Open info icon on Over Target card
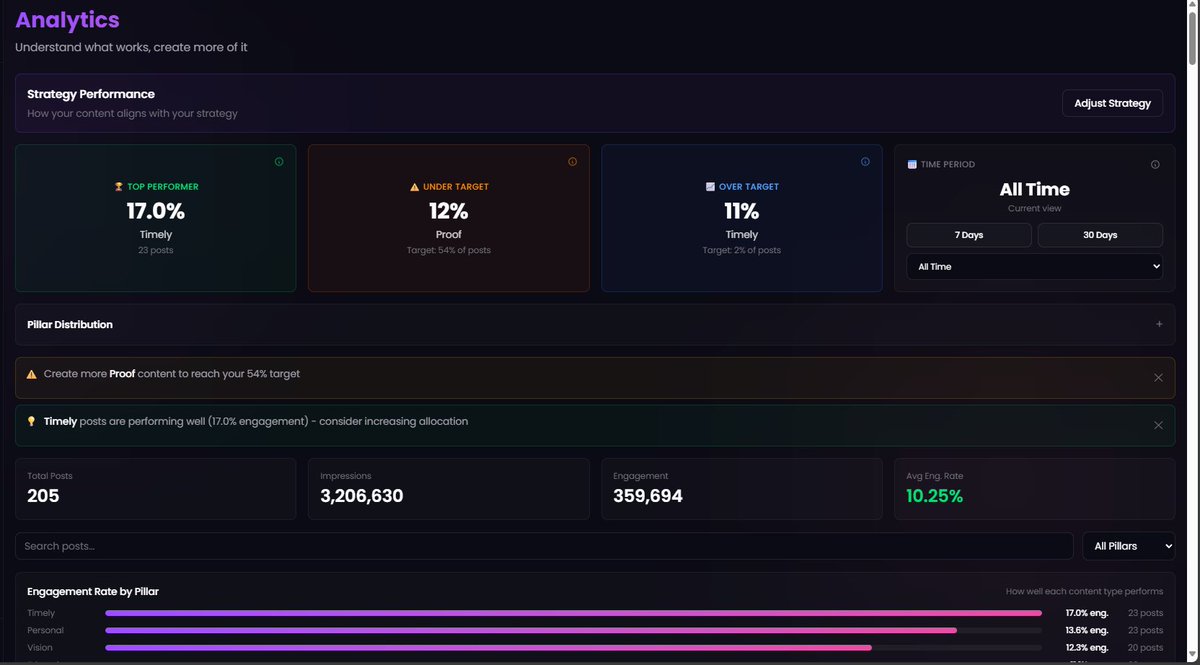Viewport: 1200px width, 665px height. click(866, 162)
